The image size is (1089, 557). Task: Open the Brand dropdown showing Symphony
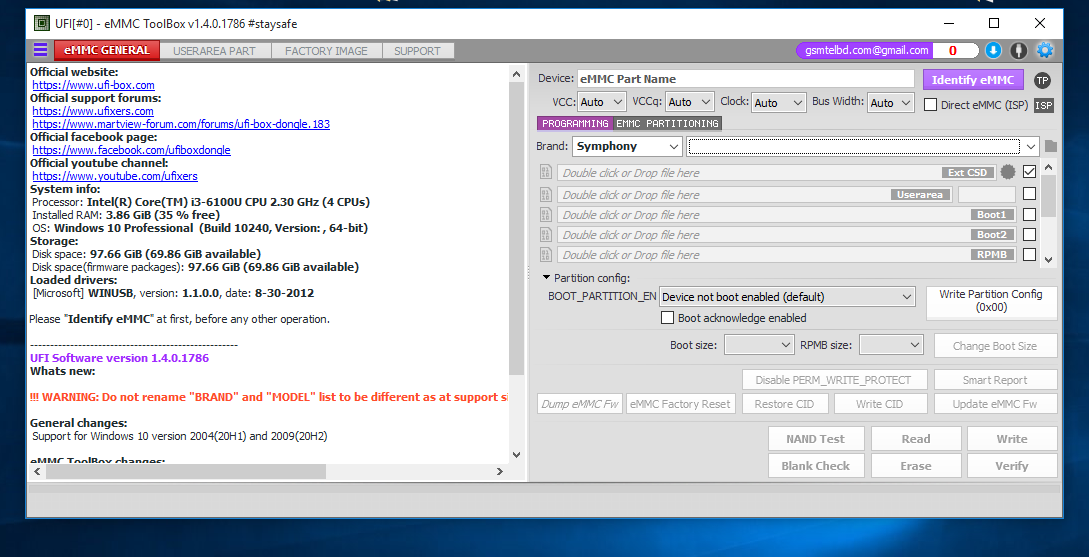coord(627,146)
